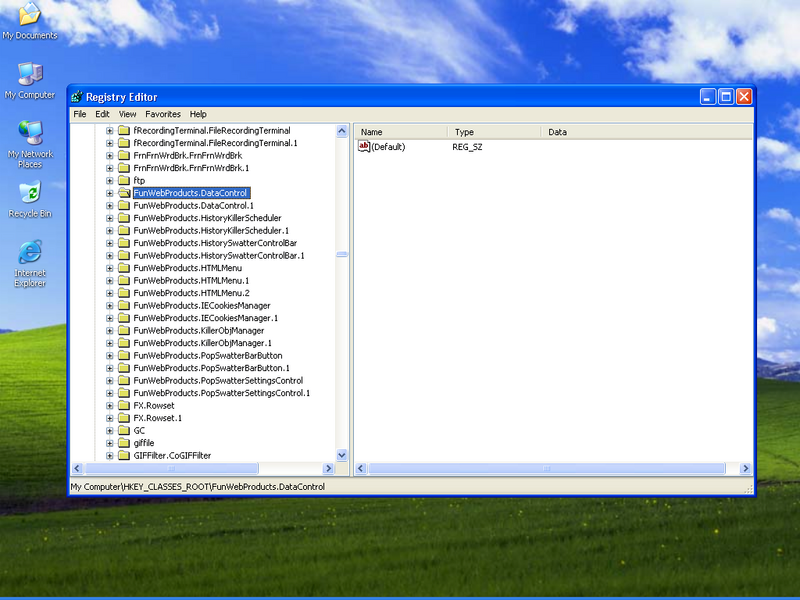
Task: Select fRecordingTerminal.FileRecordingTerminal.1 key
Action: [x=215, y=143]
